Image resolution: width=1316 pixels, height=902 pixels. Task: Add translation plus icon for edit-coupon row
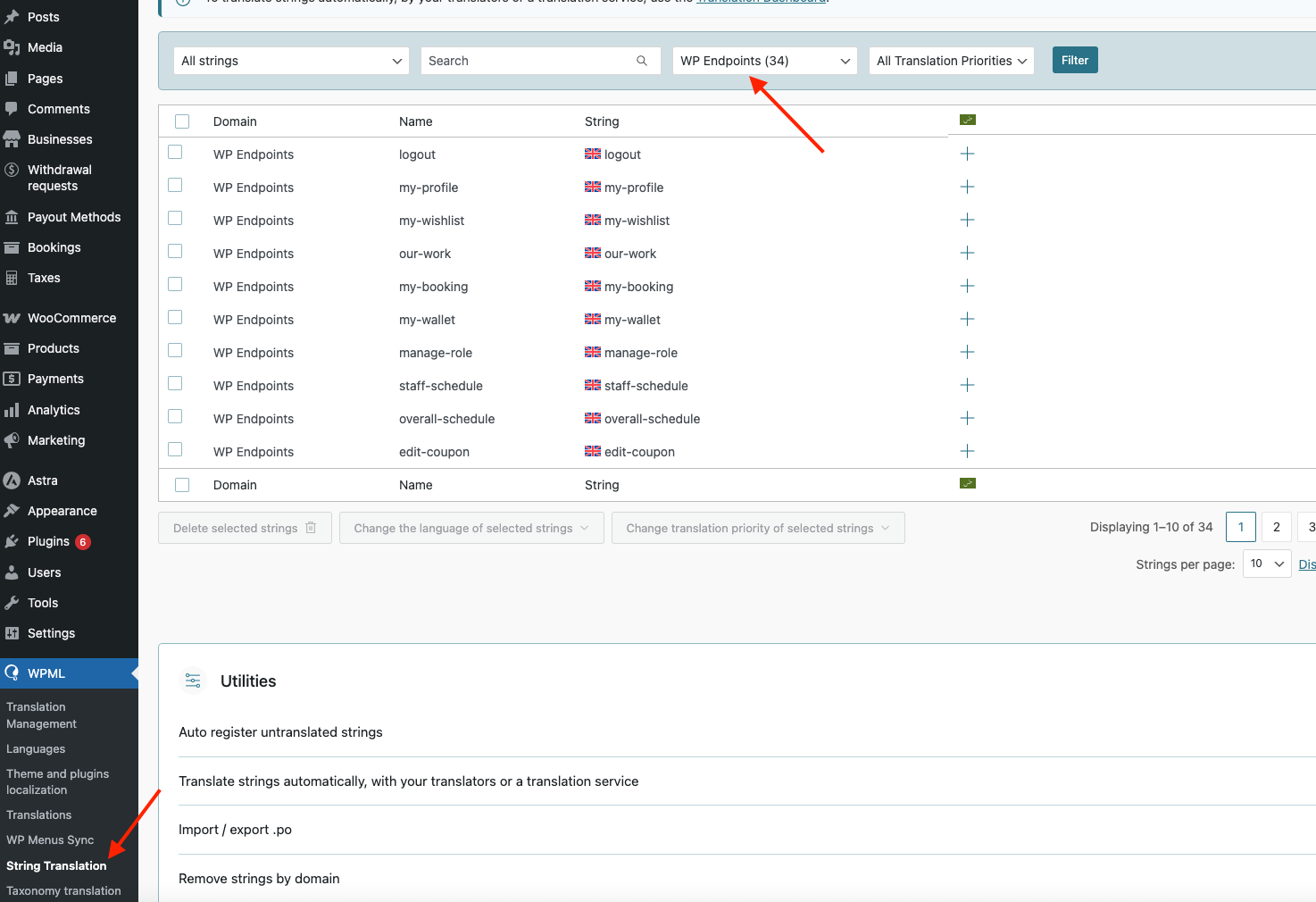point(967,451)
